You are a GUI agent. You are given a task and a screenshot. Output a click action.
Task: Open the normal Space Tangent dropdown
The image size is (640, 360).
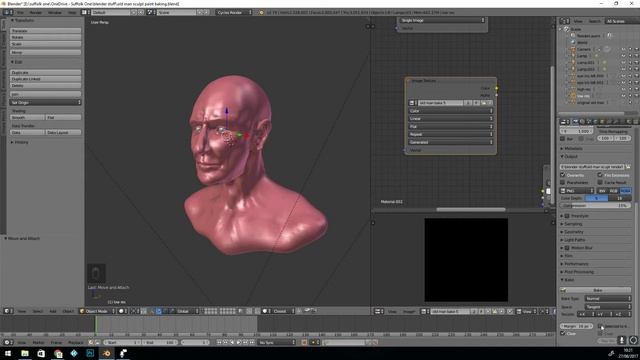[607, 307]
